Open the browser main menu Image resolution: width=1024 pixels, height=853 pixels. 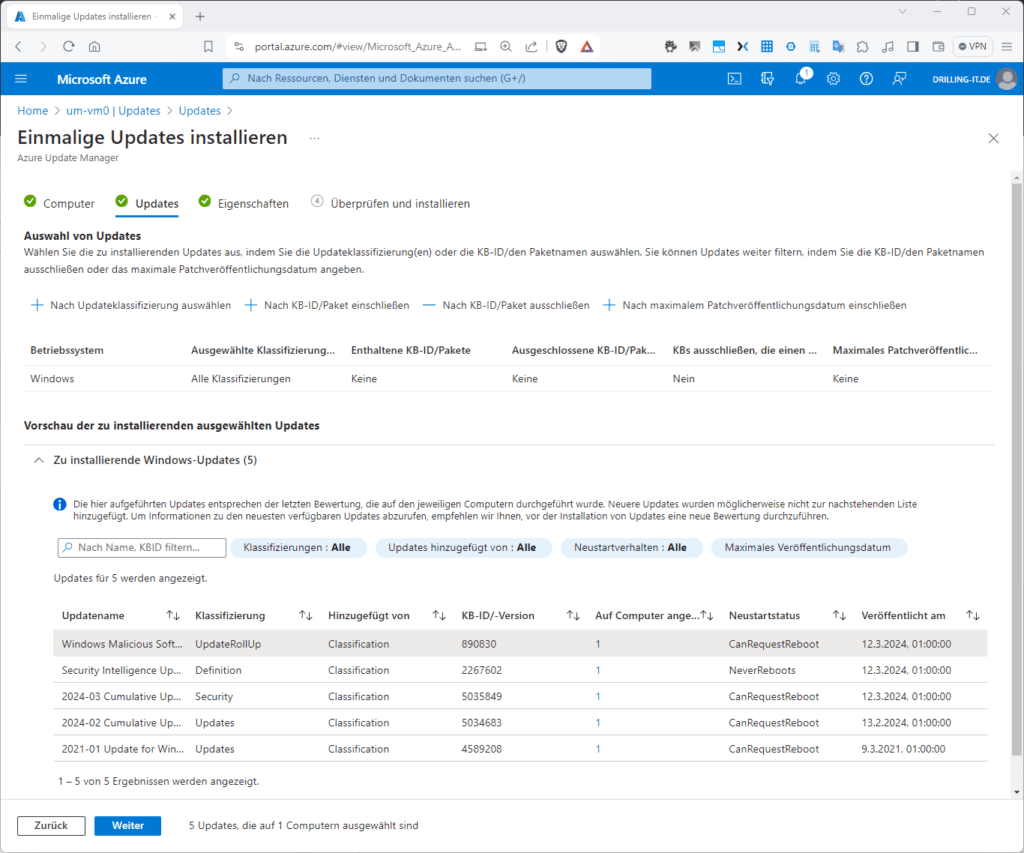pos(1006,46)
